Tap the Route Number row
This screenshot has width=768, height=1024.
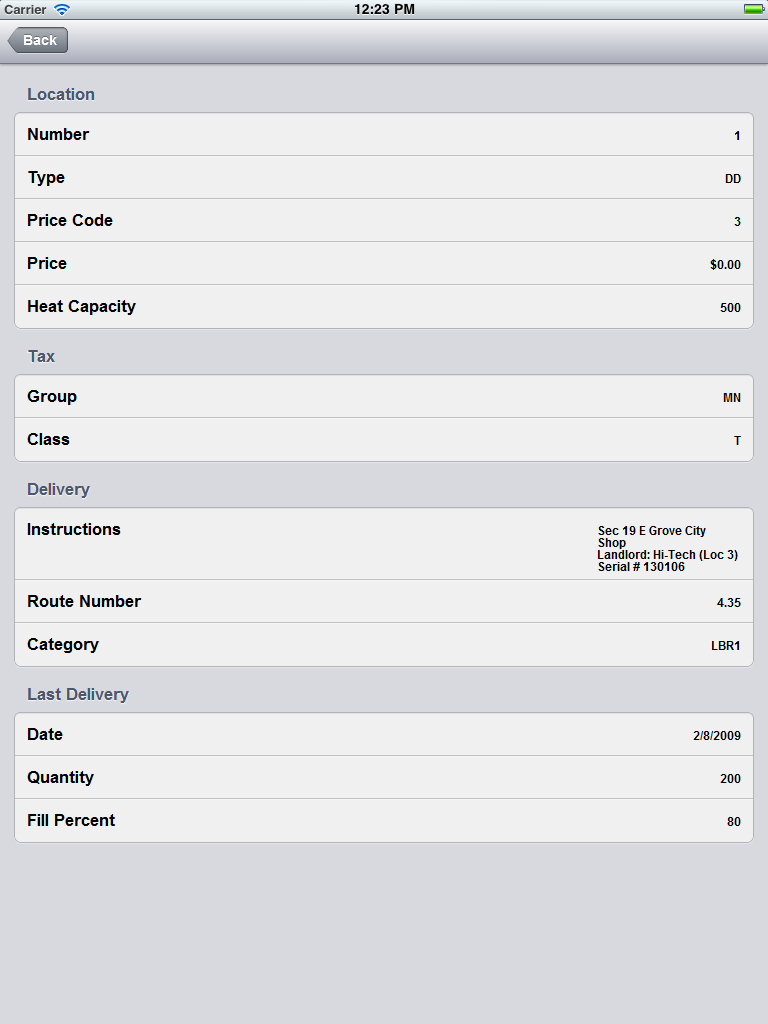pos(384,601)
